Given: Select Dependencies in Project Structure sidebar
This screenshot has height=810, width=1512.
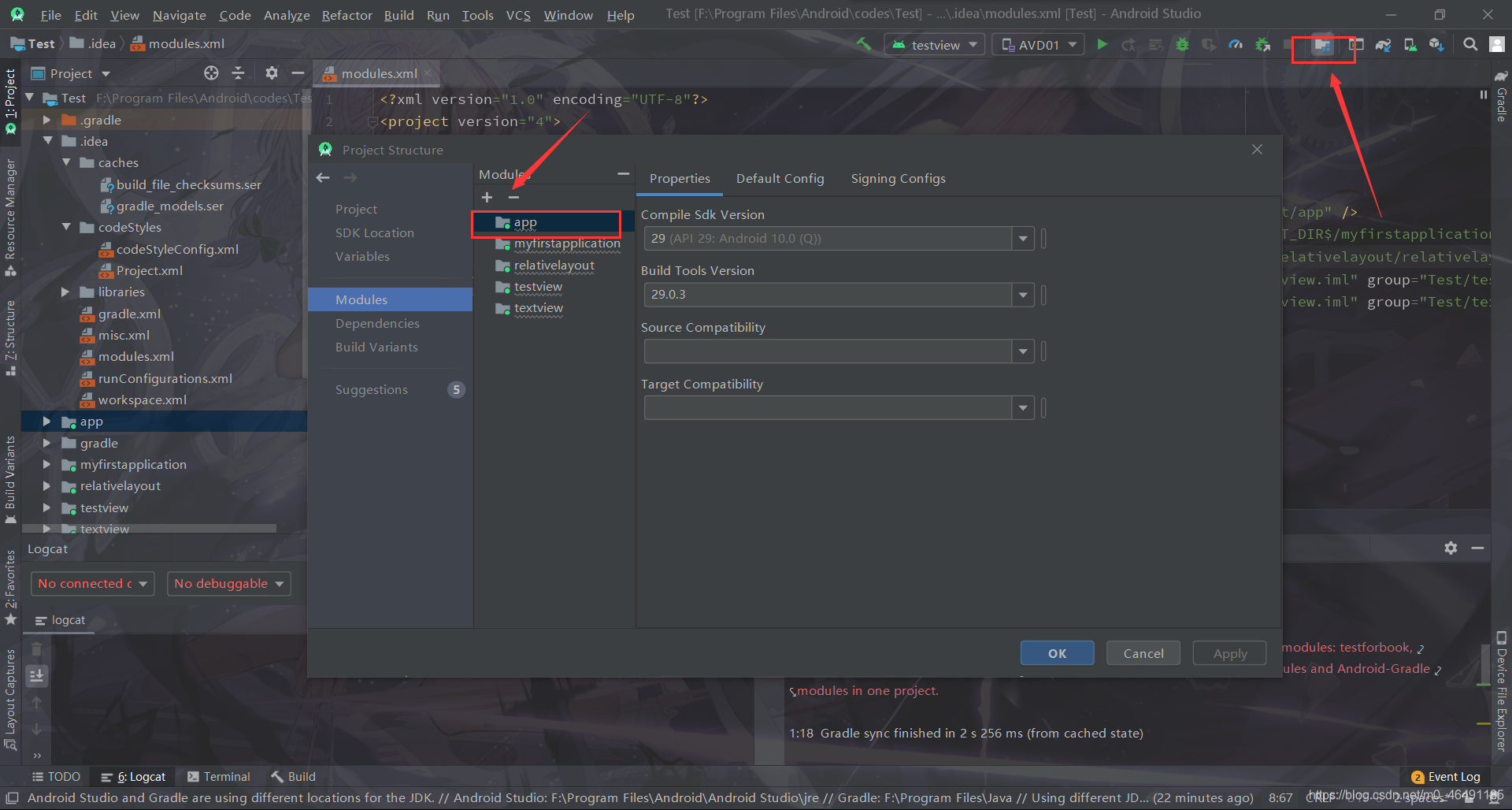Looking at the screenshot, I should click(x=377, y=324).
